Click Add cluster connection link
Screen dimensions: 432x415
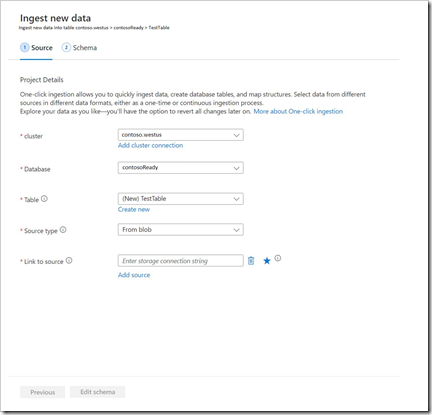tap(150, 145)
